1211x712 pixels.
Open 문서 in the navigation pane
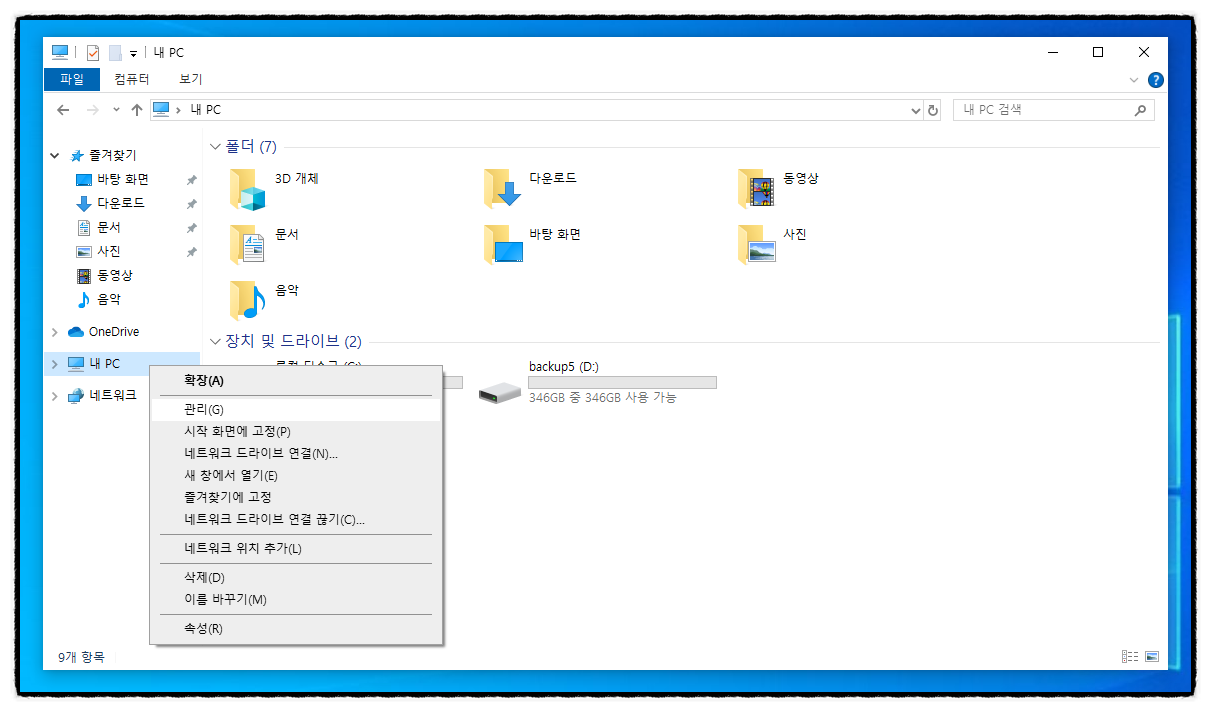pos(108,227)
